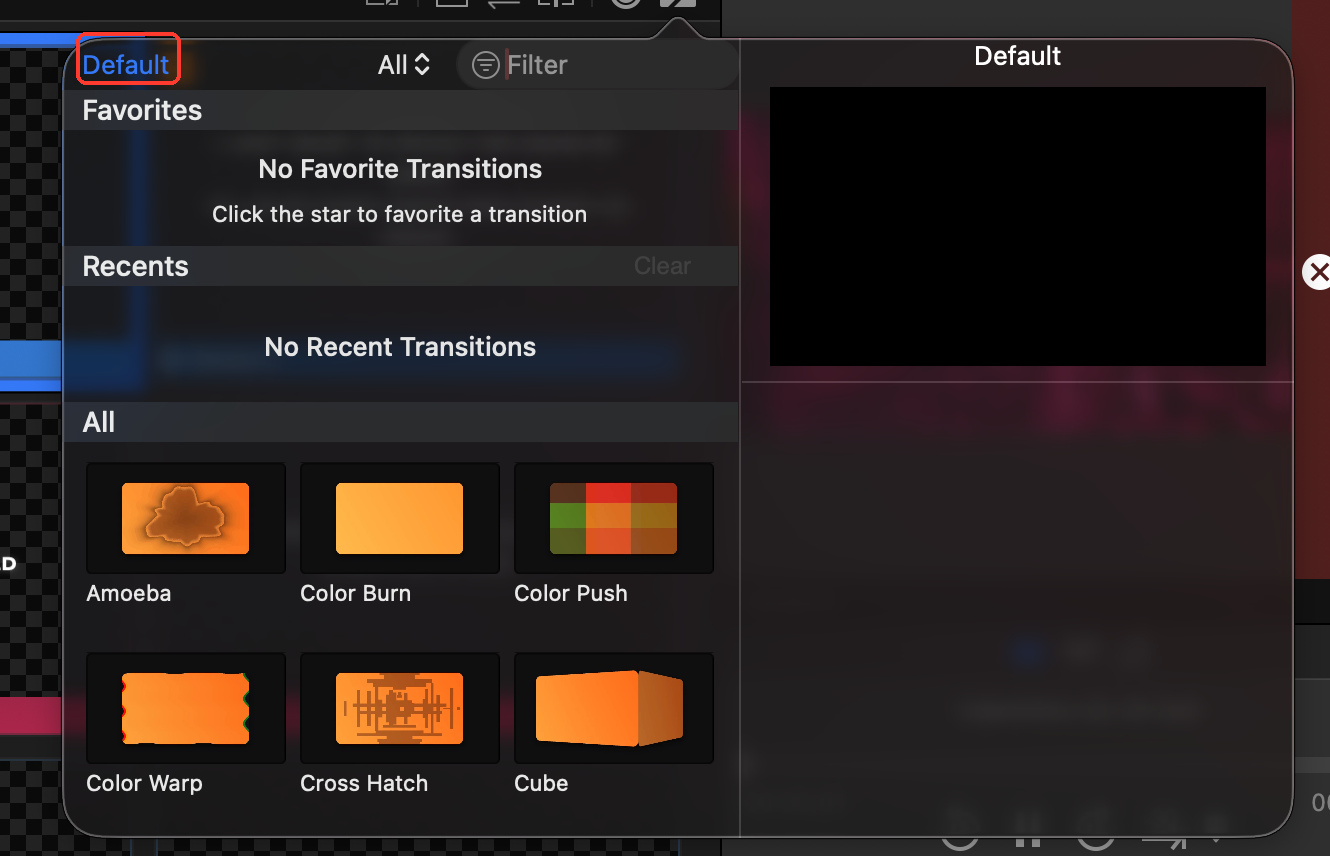Click the Favorites section header
This screenshot has height=856, width=1330.
point(401,110)
